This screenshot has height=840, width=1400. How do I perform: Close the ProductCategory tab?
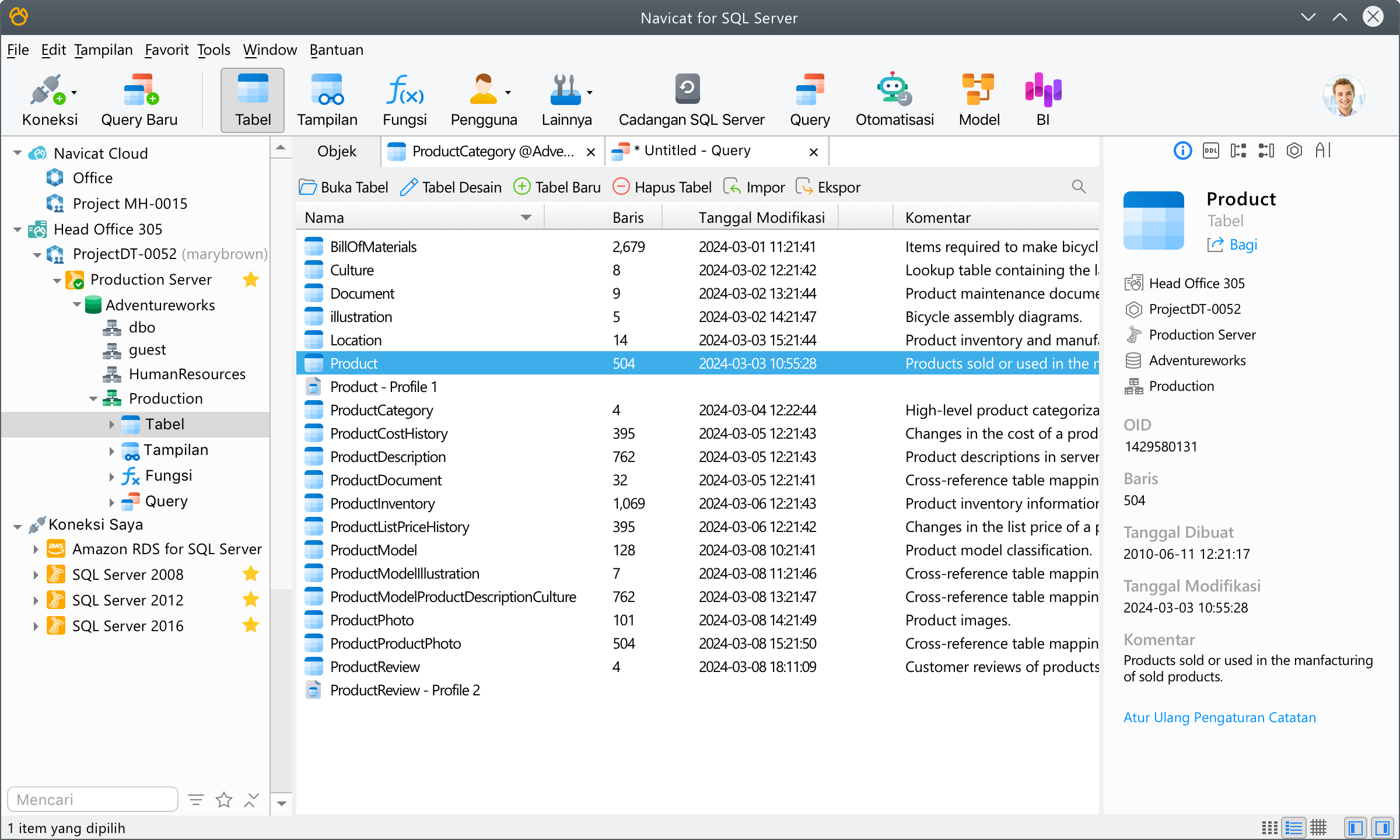[x=591, y=152]
